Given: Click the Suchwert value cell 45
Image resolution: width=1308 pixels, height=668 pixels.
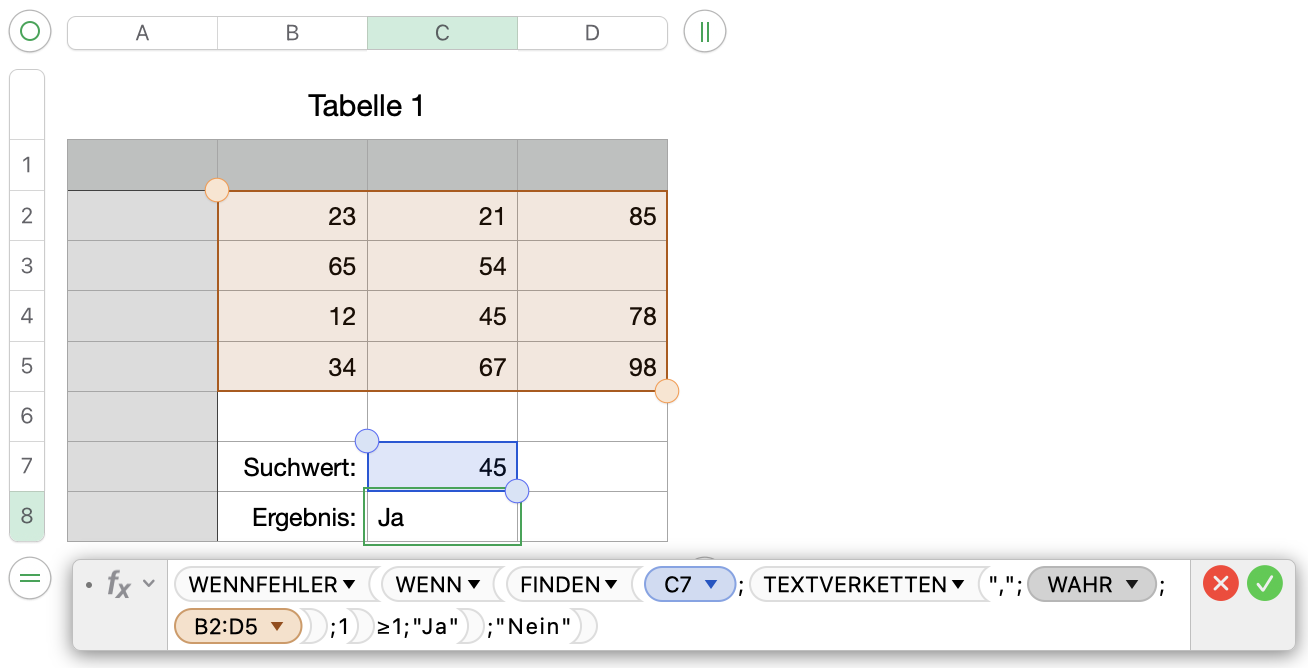Looking at the screenshot, I should point(442,467).
